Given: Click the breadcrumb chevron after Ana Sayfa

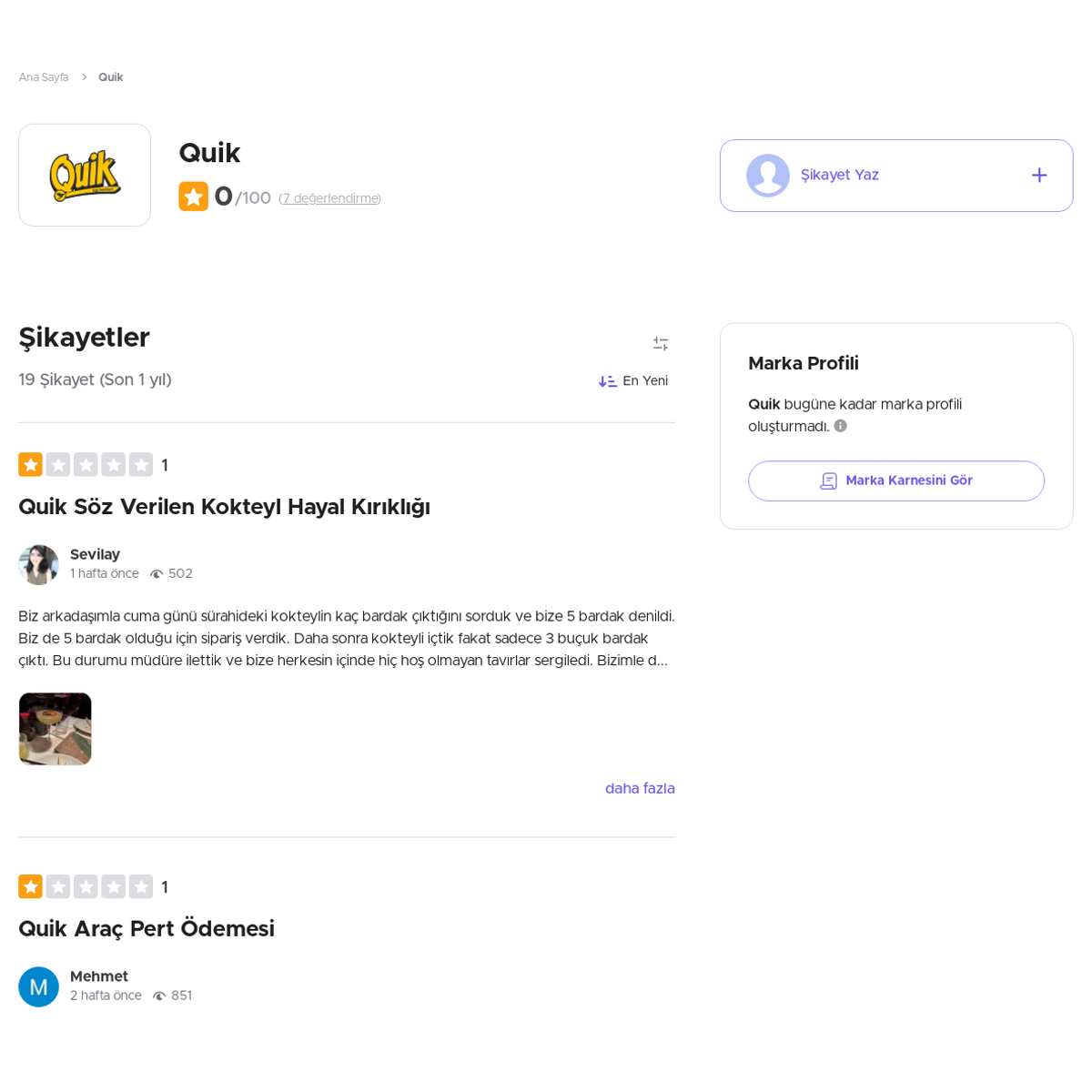Looking at the screenshot, I should [84, 77].
